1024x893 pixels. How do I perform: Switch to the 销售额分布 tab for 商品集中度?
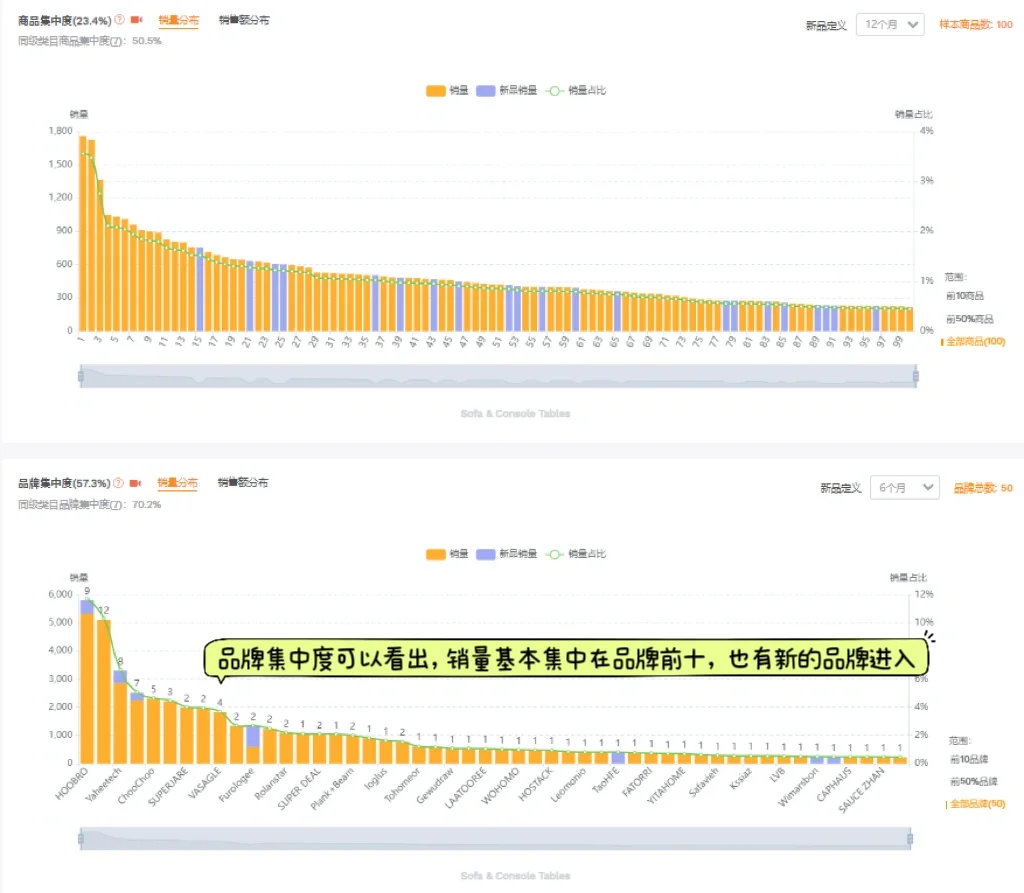coord(245,19)
